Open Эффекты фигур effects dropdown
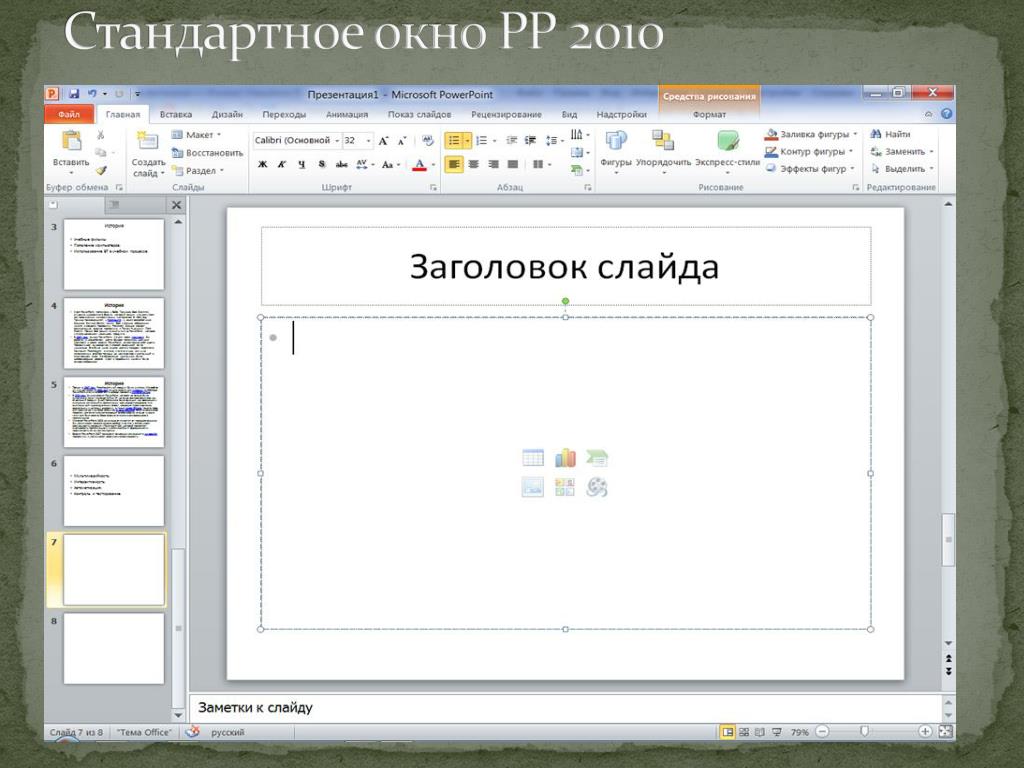The width and height of the screenshot is (1024, 768). click(x=852, y=168)
